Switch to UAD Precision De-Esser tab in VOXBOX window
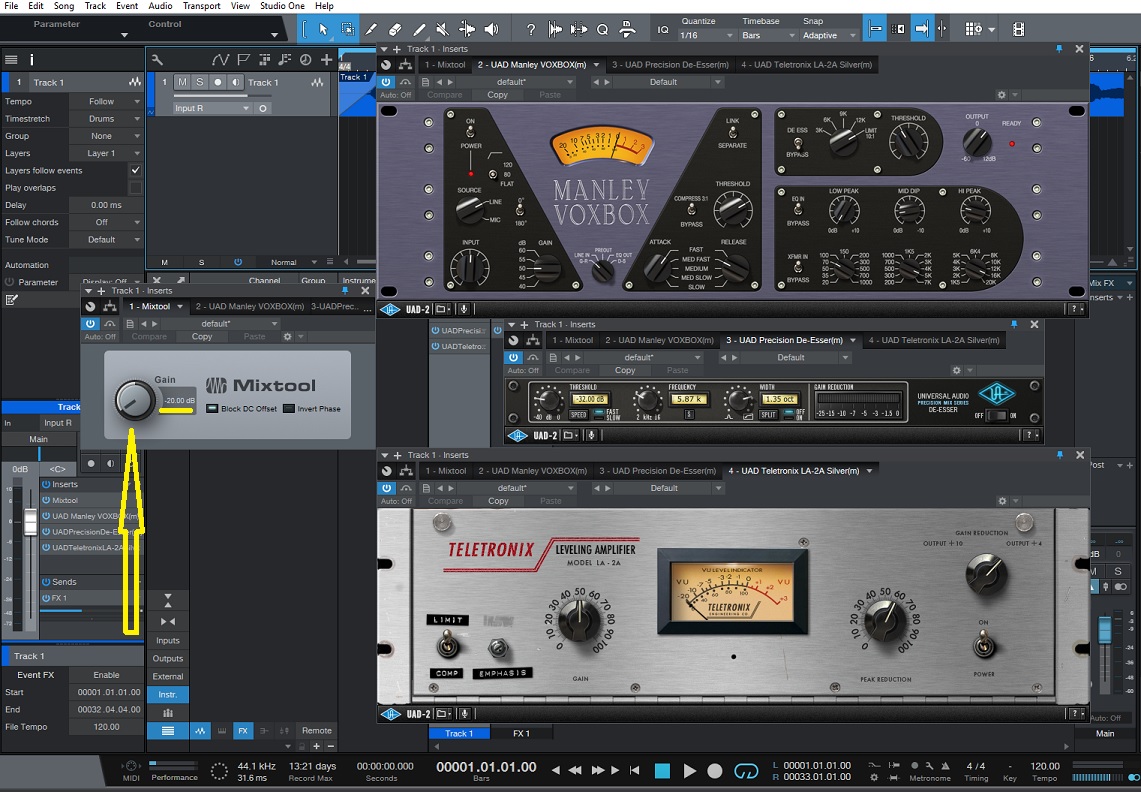The image size is (1141, 792). tap(669, 65)
